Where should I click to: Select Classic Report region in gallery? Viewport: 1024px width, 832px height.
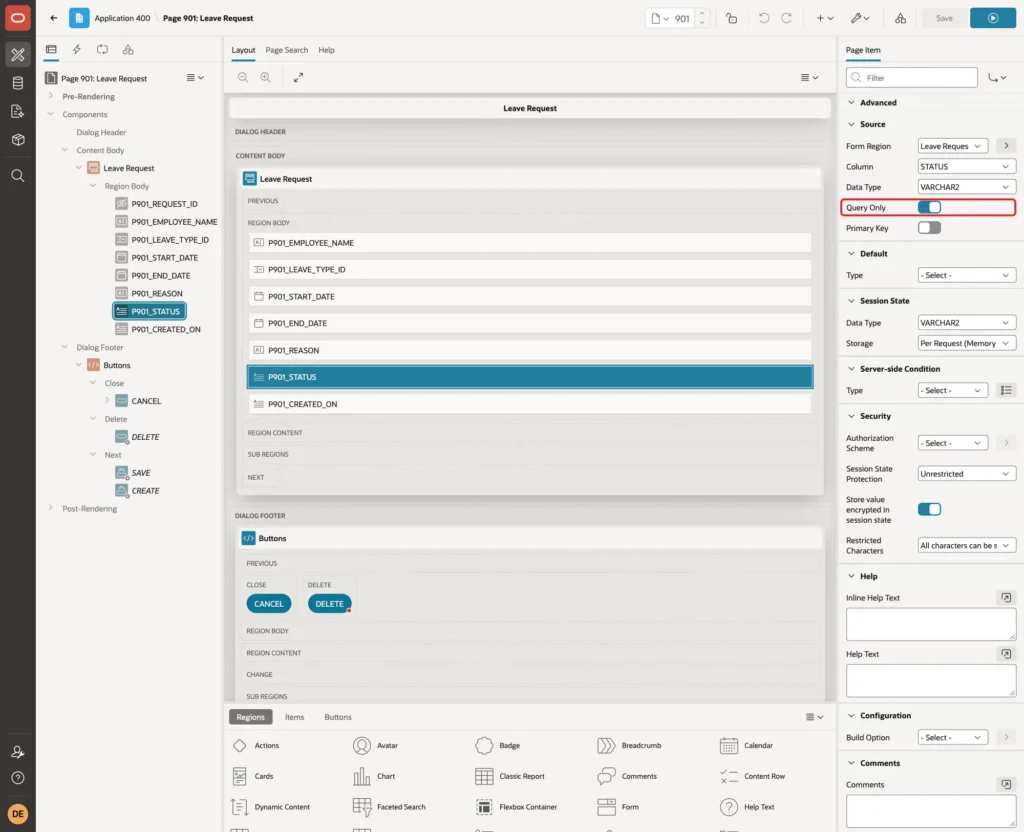click(x=510, y=776)
